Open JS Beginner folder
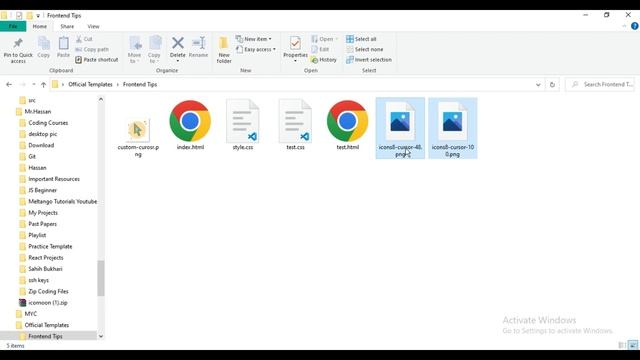 pos(38,190)
